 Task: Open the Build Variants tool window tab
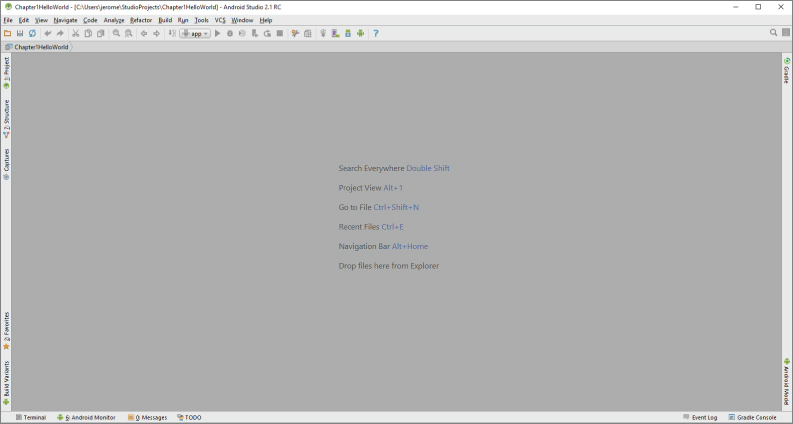(x=7, y=383)
